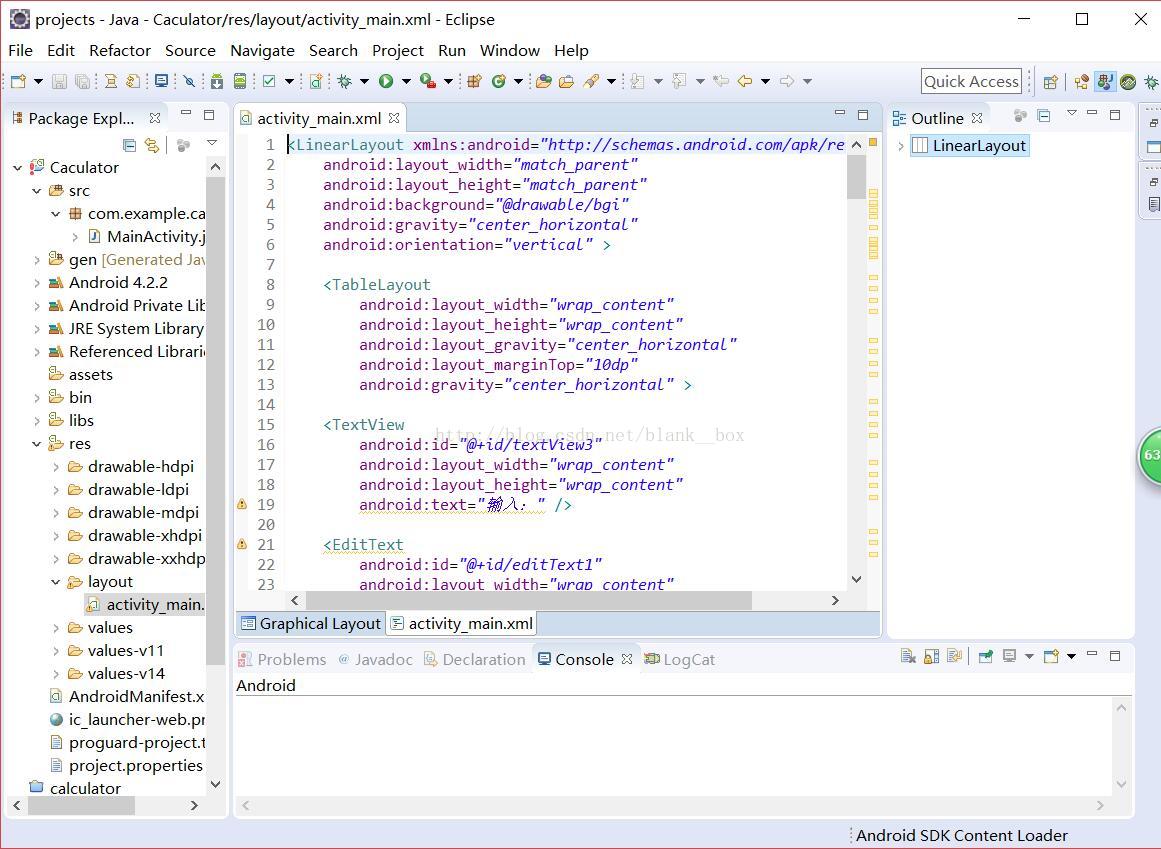The height and width of the screenshot is (849, 1161).
Task: Click the Run External Tools icon
Action: [x=427, y=81]
